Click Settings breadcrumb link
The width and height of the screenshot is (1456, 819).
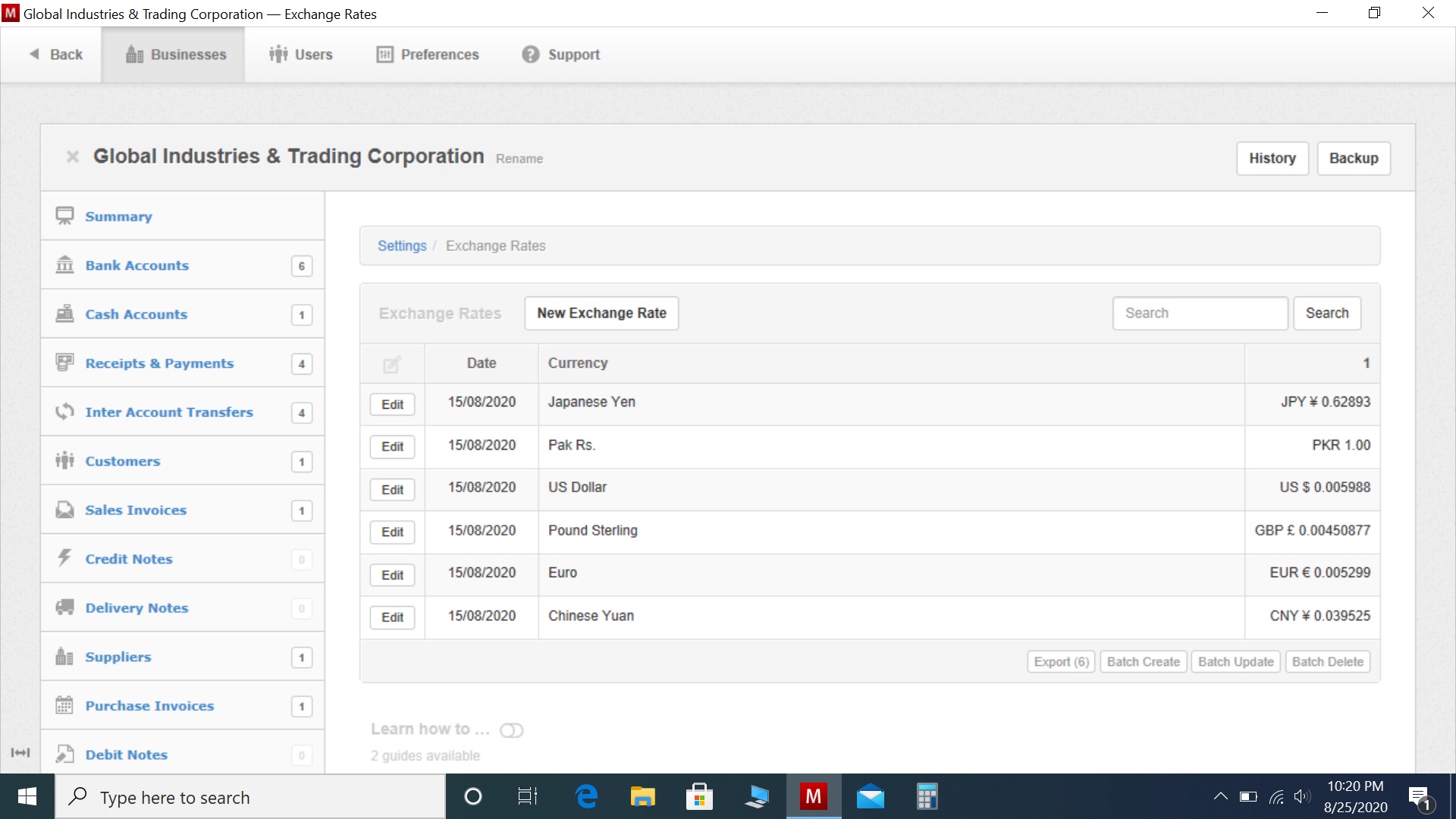pyautogui.click(x=402, y=246)
